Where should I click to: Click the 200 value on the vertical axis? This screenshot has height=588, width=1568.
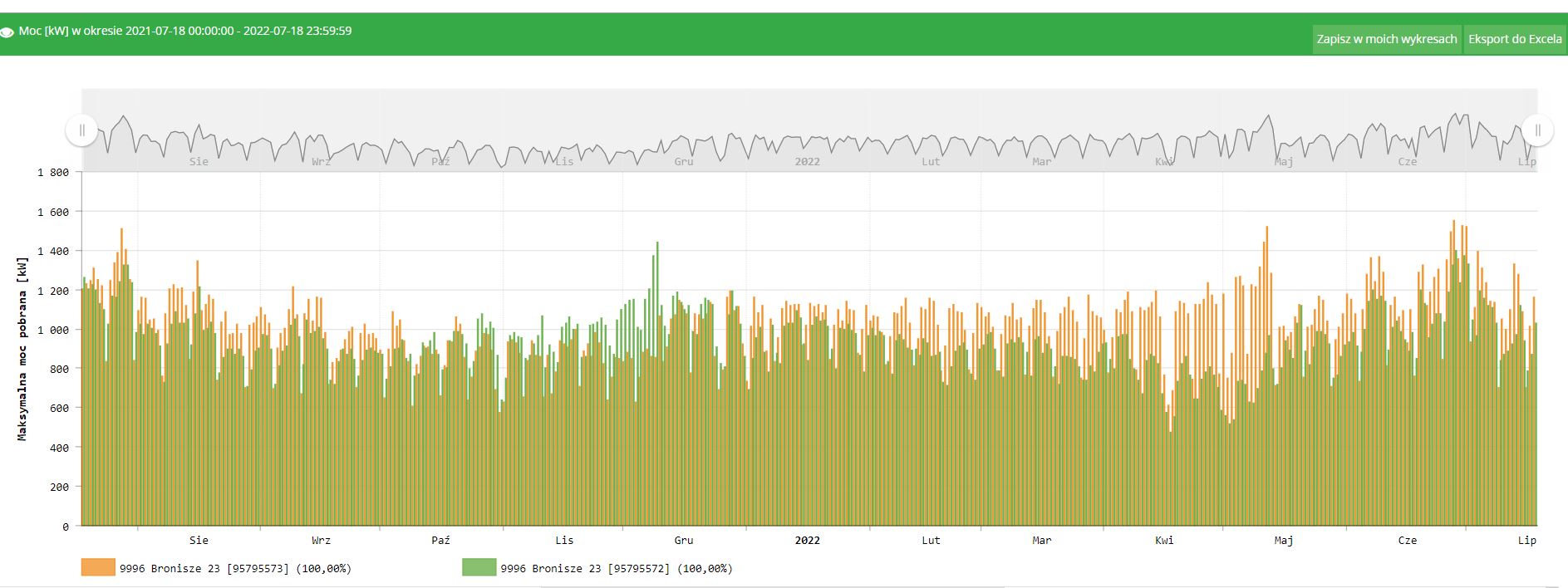click(60, 487)
